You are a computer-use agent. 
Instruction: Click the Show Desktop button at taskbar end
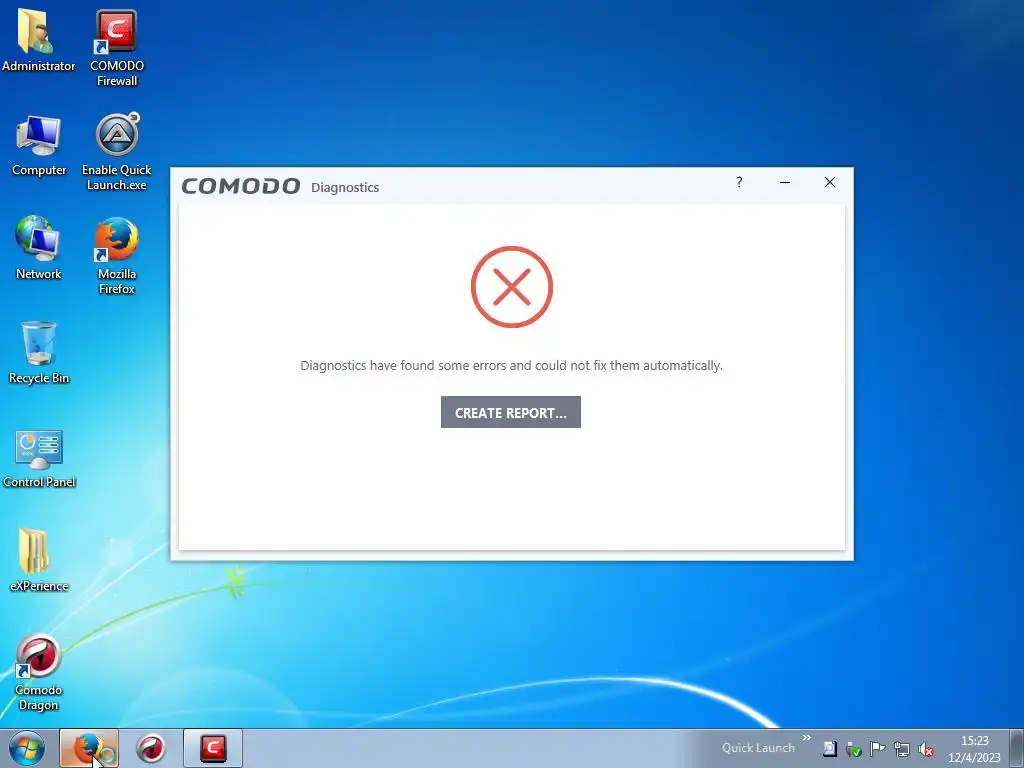1017,748
